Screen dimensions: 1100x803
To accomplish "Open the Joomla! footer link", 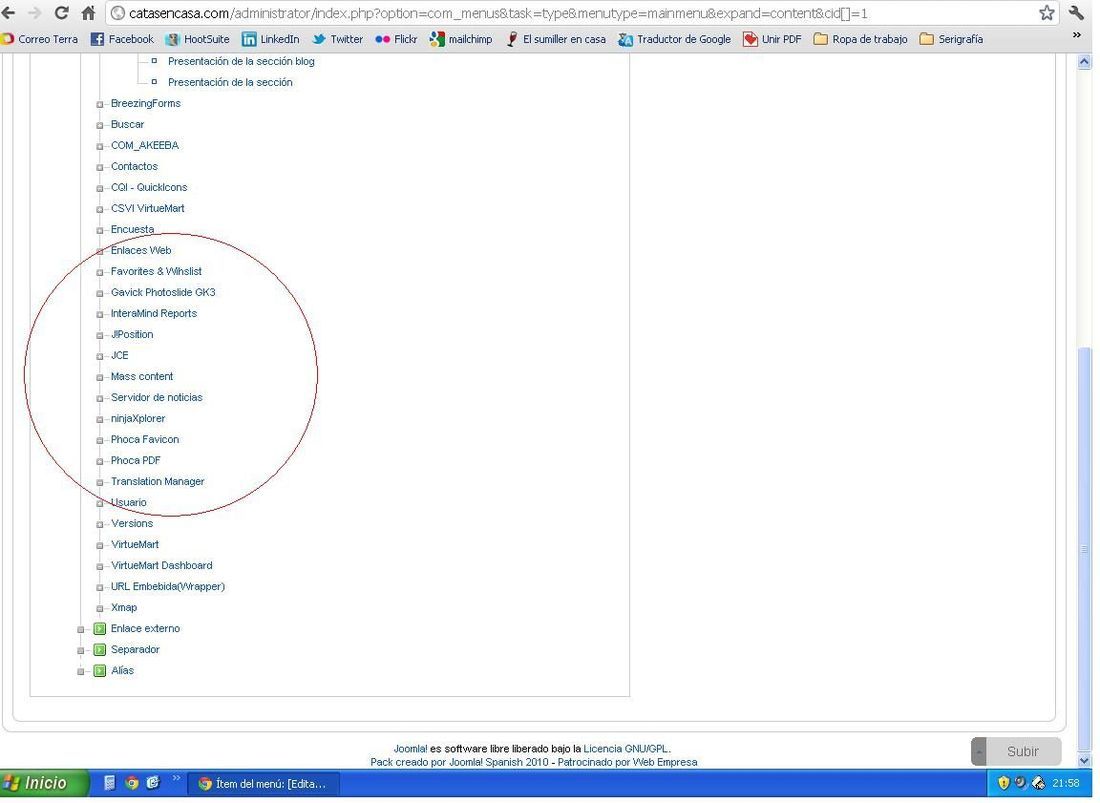I will (x=410, y=750).
